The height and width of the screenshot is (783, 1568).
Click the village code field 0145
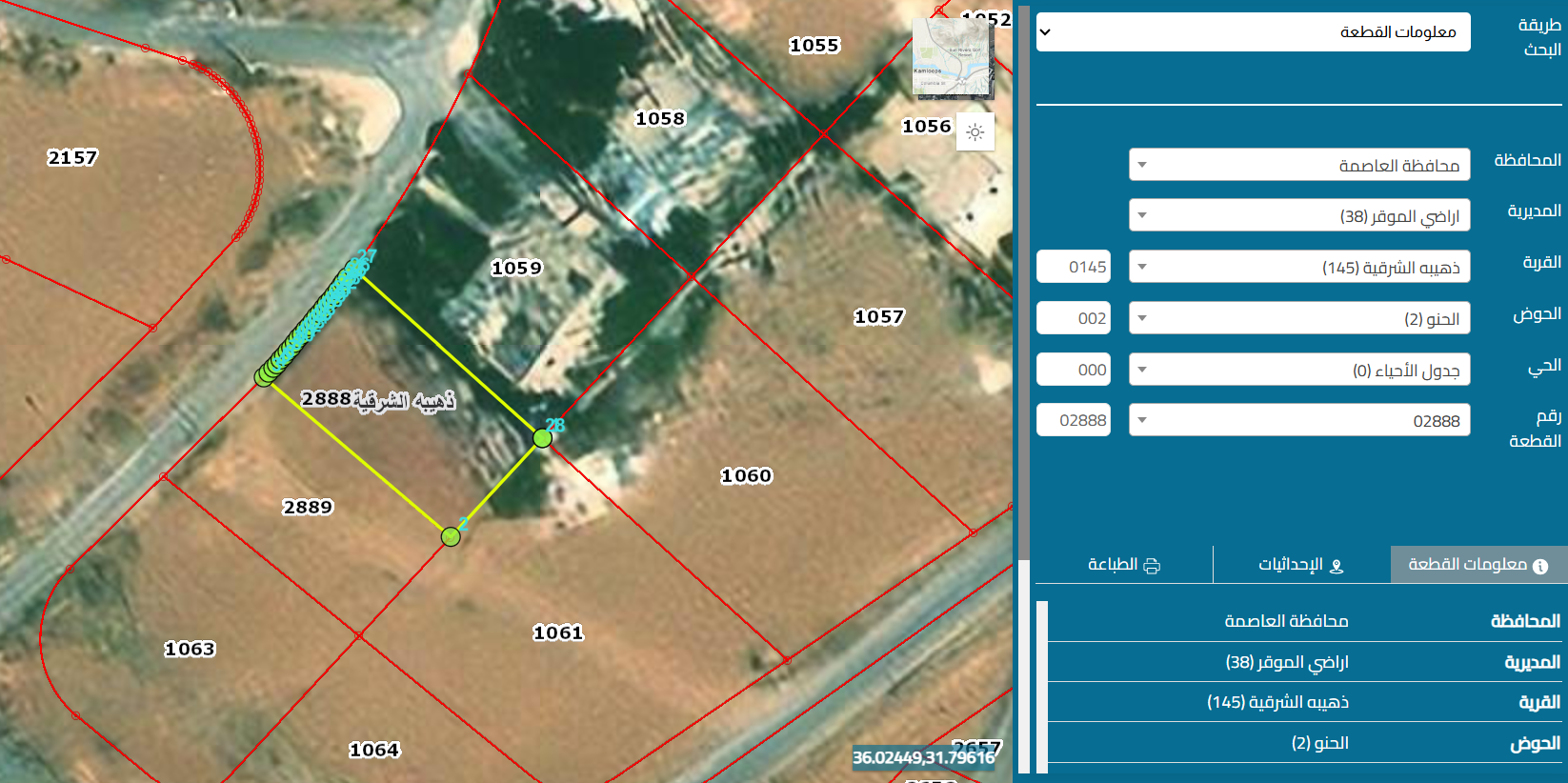coord(1074,267)
